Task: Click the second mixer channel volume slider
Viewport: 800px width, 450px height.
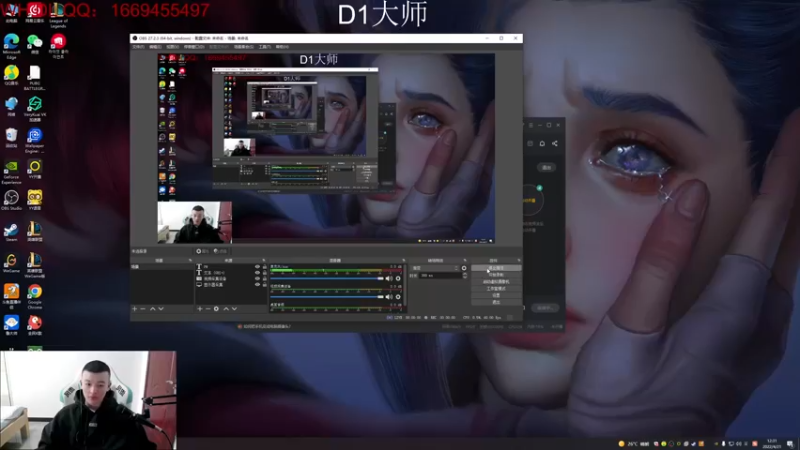Action: click(327, 297)
